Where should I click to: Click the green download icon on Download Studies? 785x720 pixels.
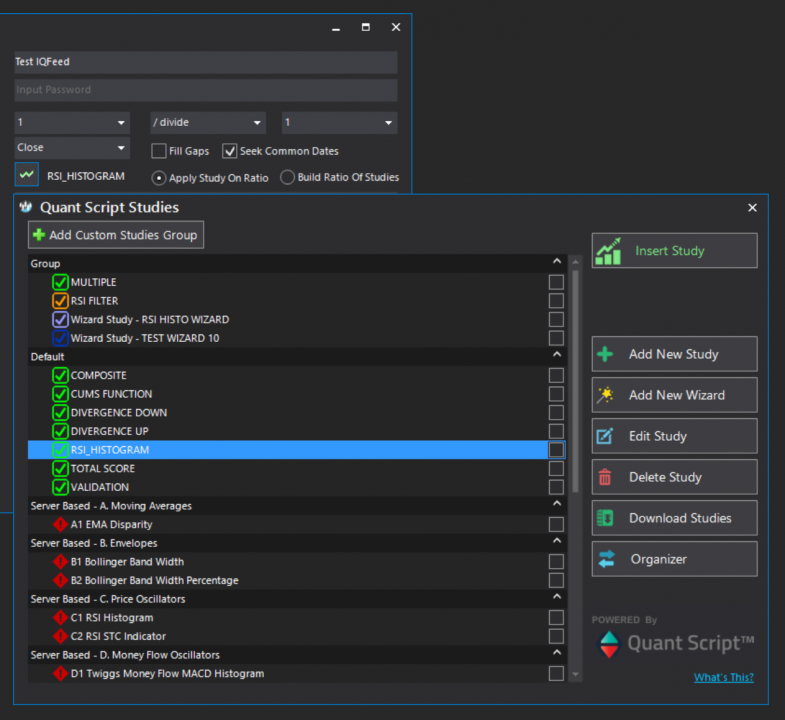tap(605, 518)
